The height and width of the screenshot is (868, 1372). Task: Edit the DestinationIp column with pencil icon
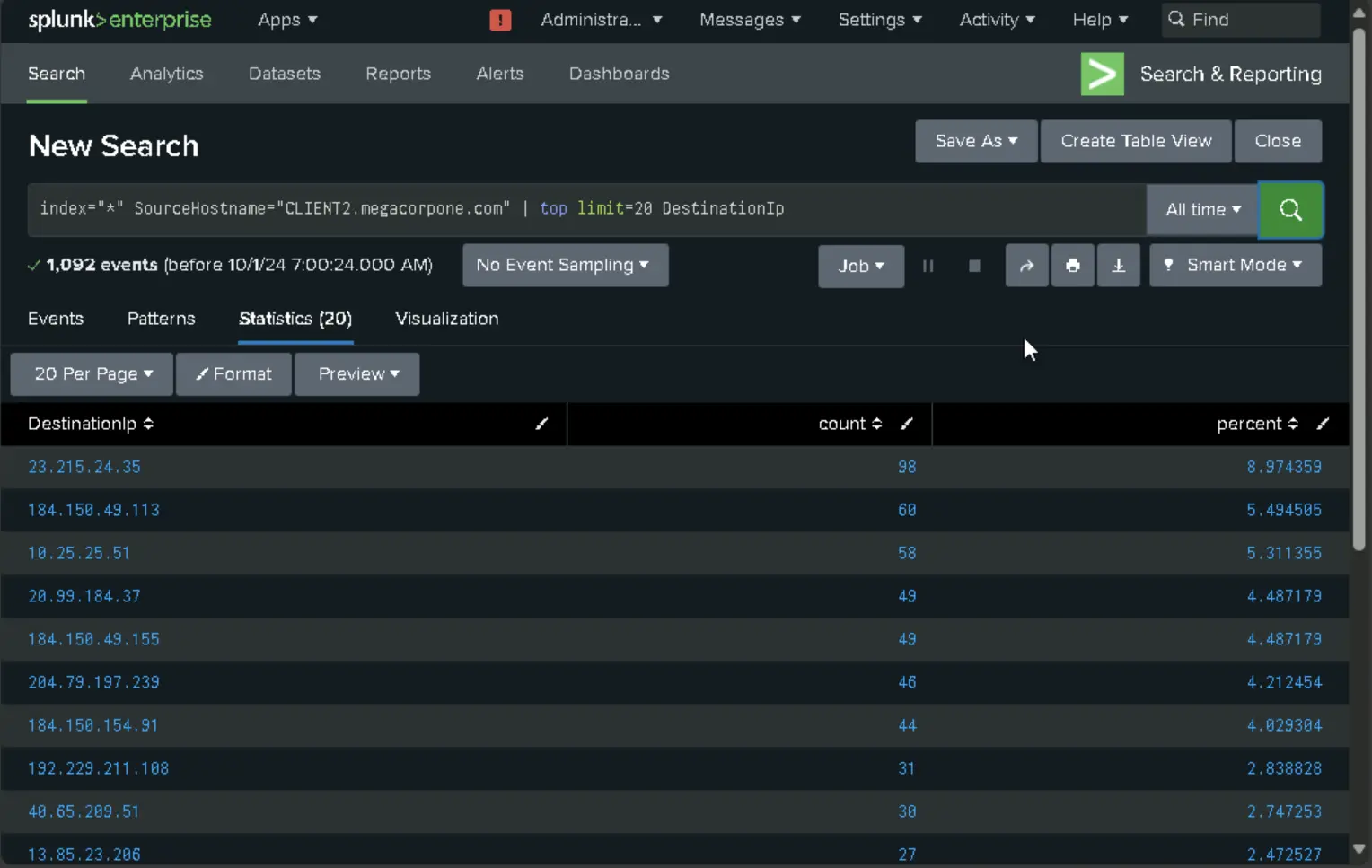pos(542,424)
